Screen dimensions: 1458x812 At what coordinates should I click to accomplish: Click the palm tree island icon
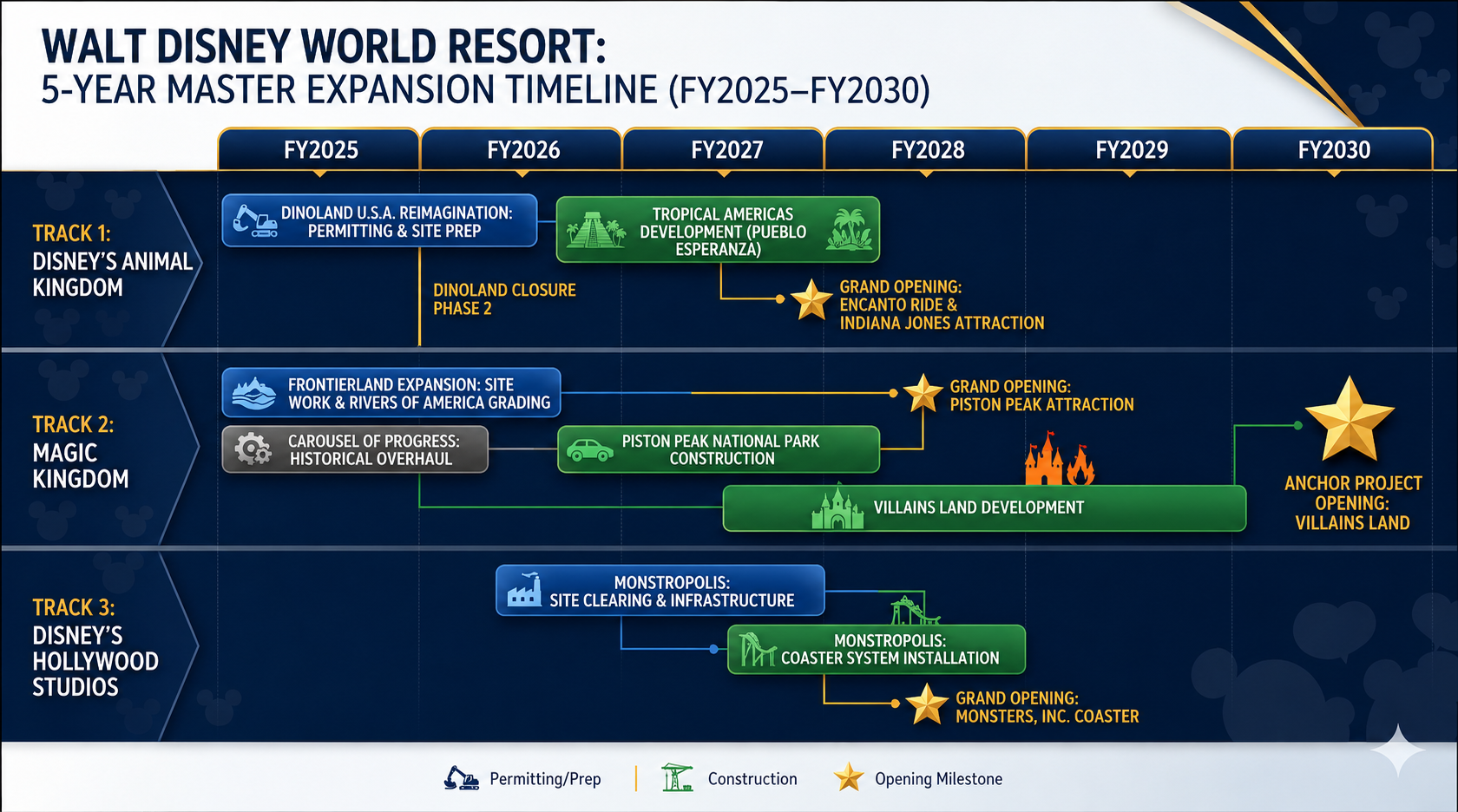tap(849, 229)
